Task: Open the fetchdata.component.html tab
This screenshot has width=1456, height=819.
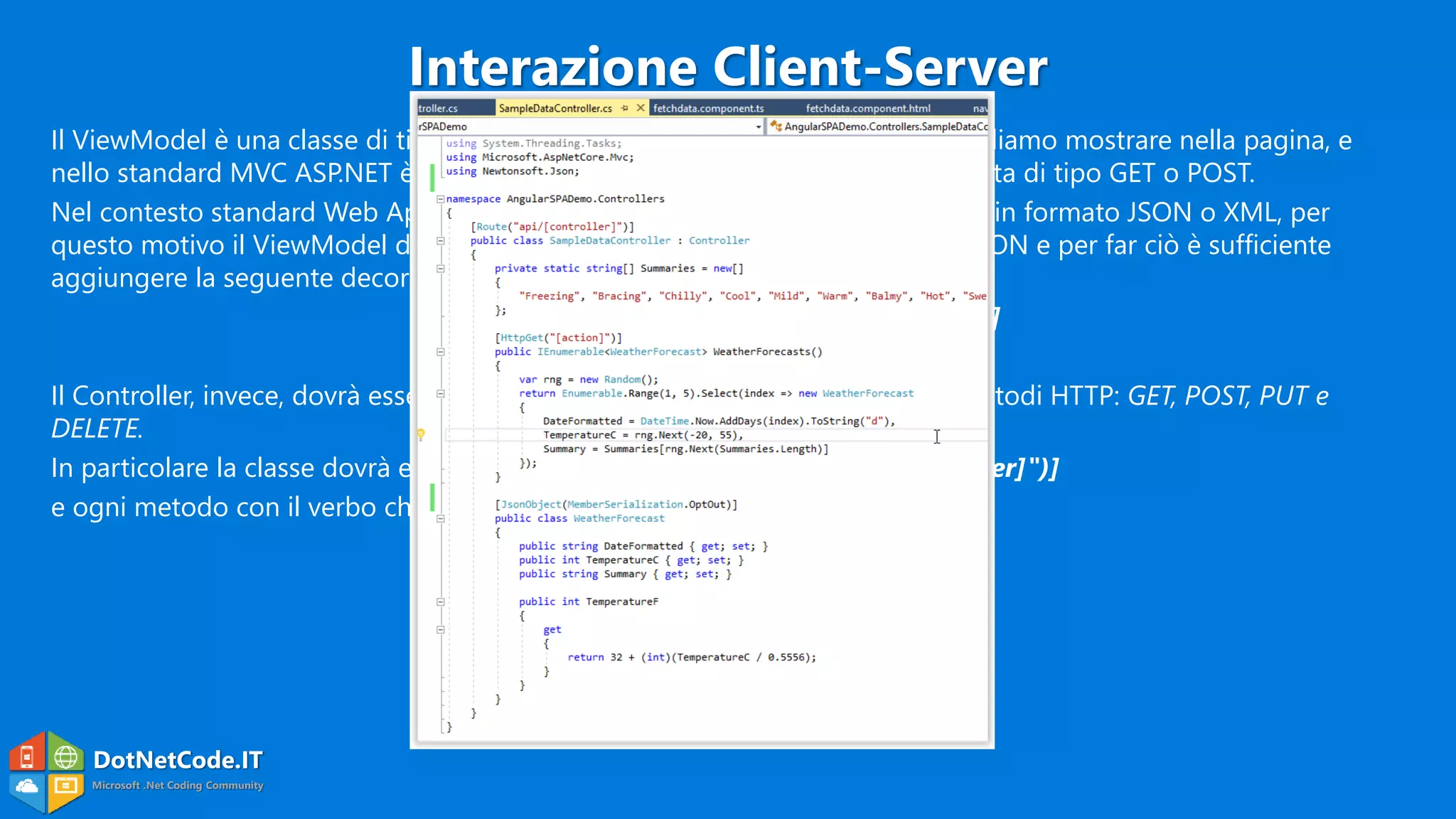Action: (x=867, y=108)
